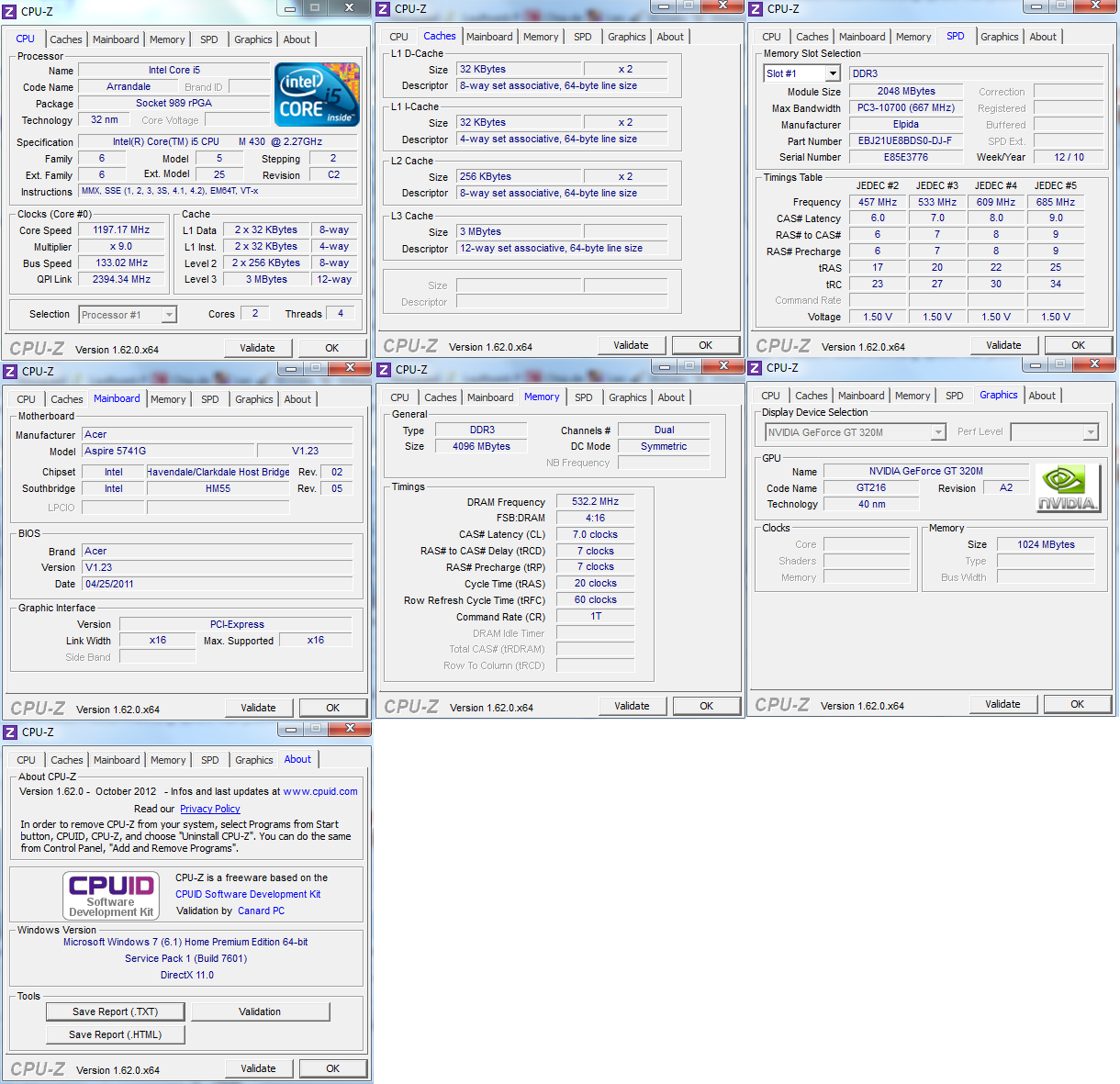Click OK in the Graphics window
This screenshot has width=1120, height=1084.
[x=1077, y=704]
